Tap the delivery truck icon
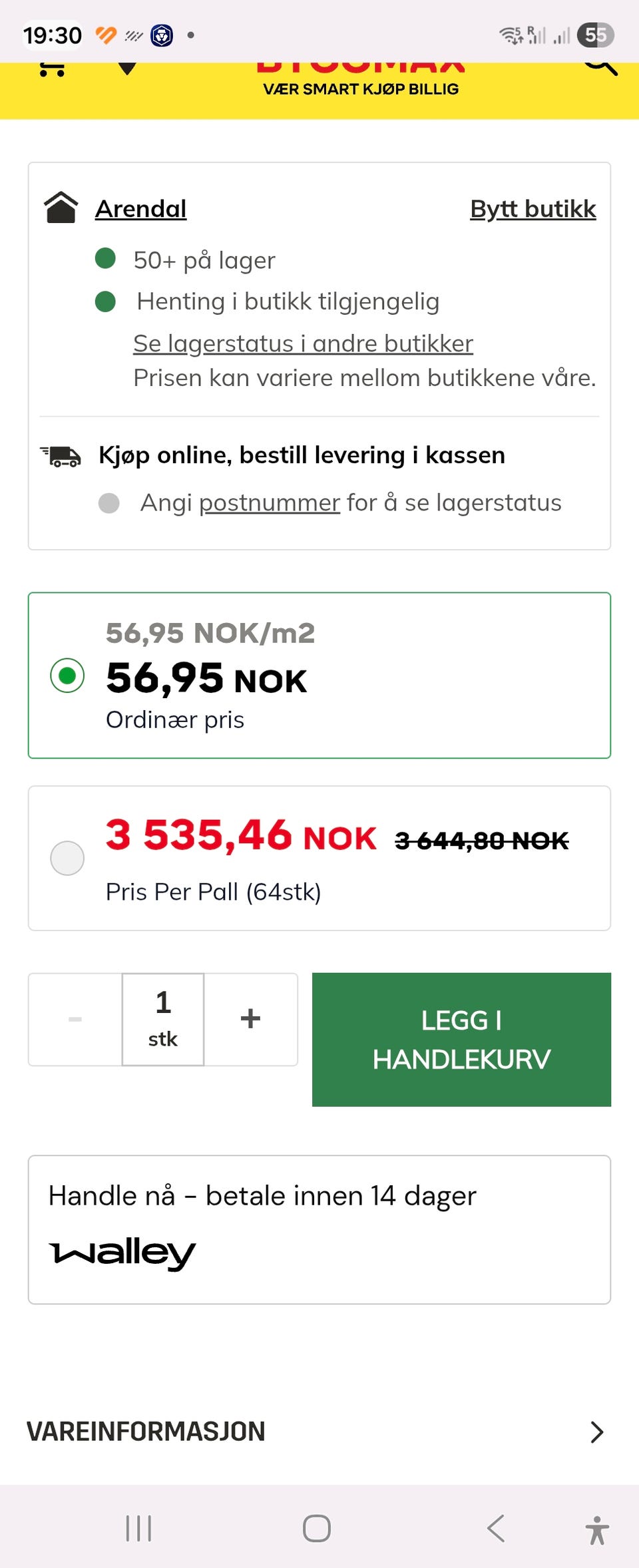This screenshot has height=1568, width=639. click(x=61, y=456)
